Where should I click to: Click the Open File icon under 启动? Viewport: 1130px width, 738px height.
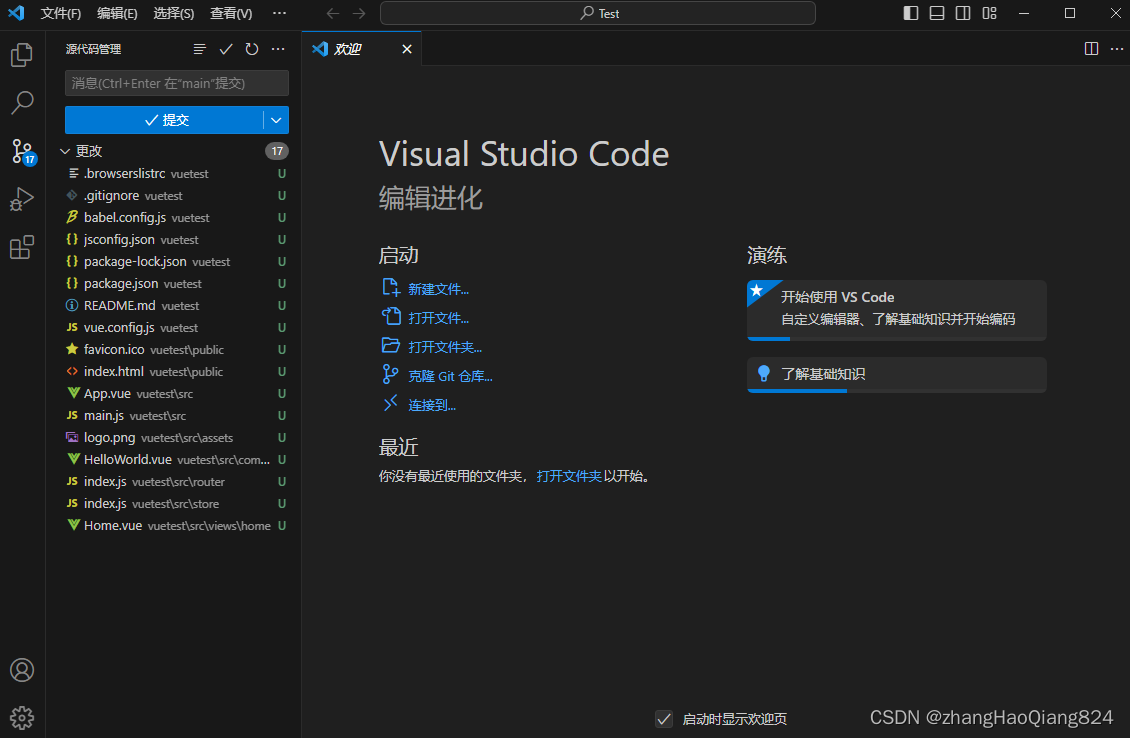(391, 316)
